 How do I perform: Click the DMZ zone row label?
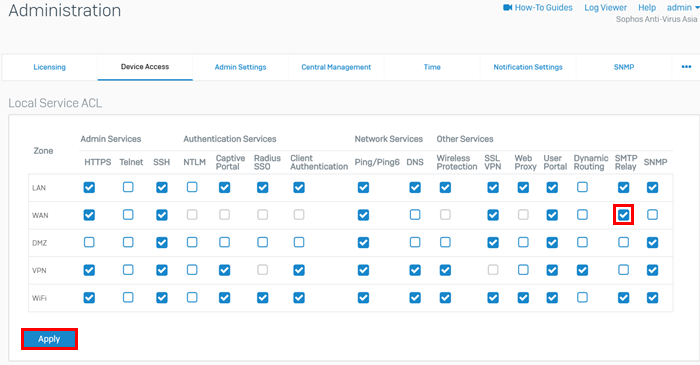click(x=39, y=243)
